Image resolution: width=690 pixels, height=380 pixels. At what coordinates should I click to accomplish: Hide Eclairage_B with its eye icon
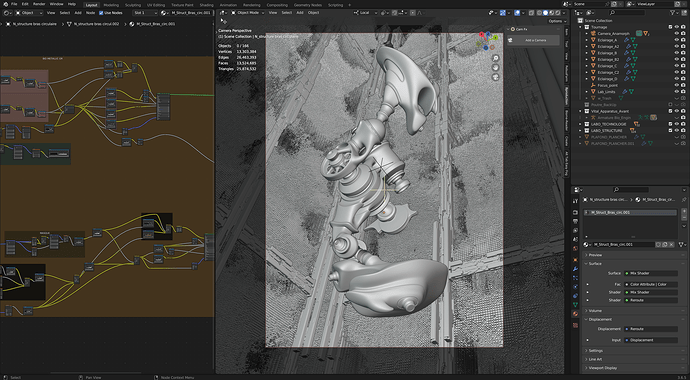coord(677,53)
